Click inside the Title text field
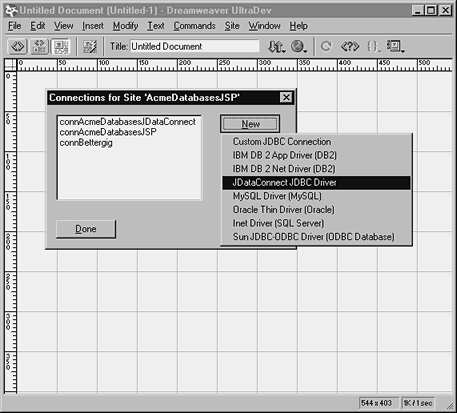 click(194, 46)
